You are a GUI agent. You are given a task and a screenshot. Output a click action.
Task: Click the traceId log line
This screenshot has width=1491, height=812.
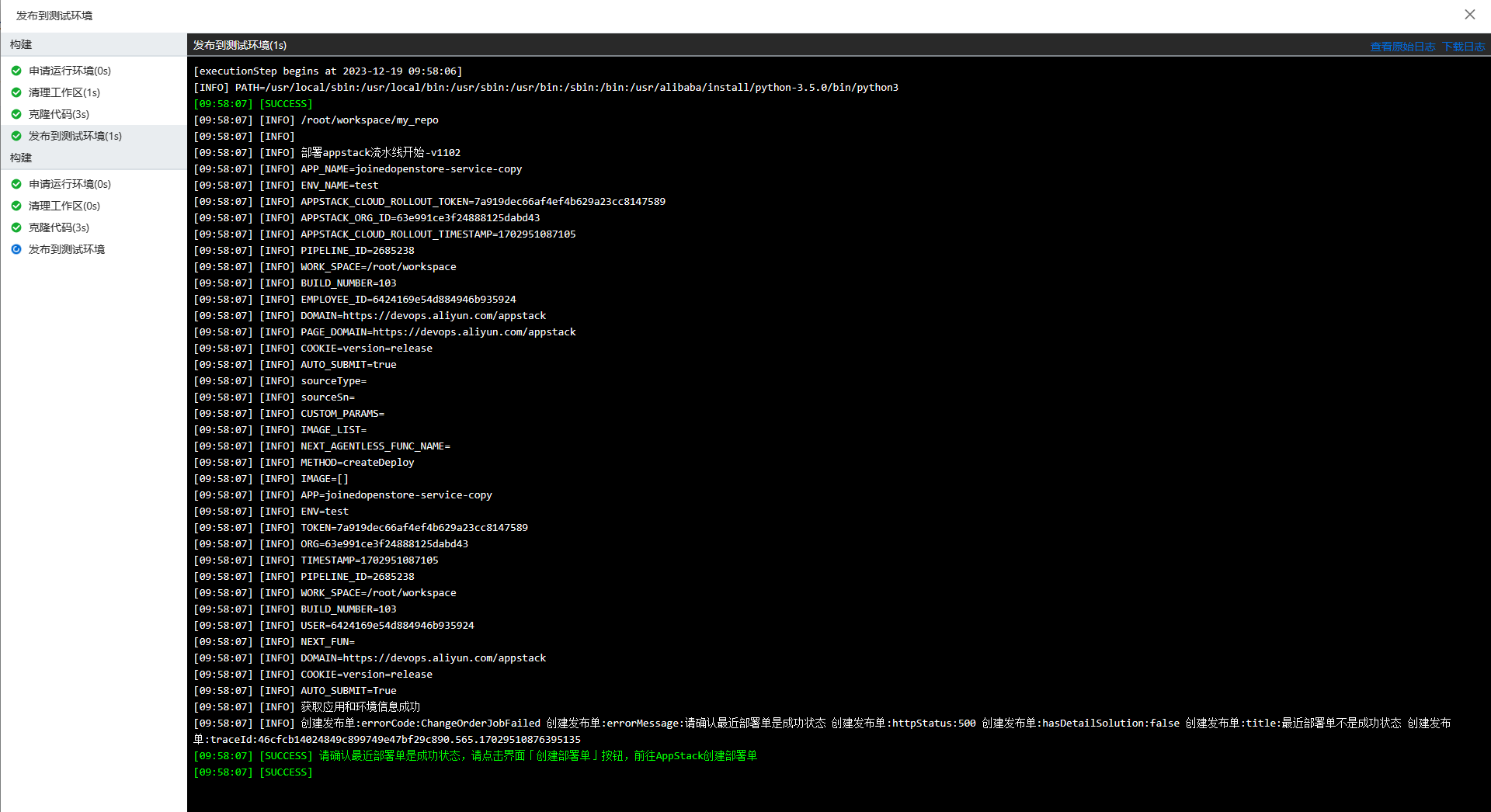click(x=387, y=739)
